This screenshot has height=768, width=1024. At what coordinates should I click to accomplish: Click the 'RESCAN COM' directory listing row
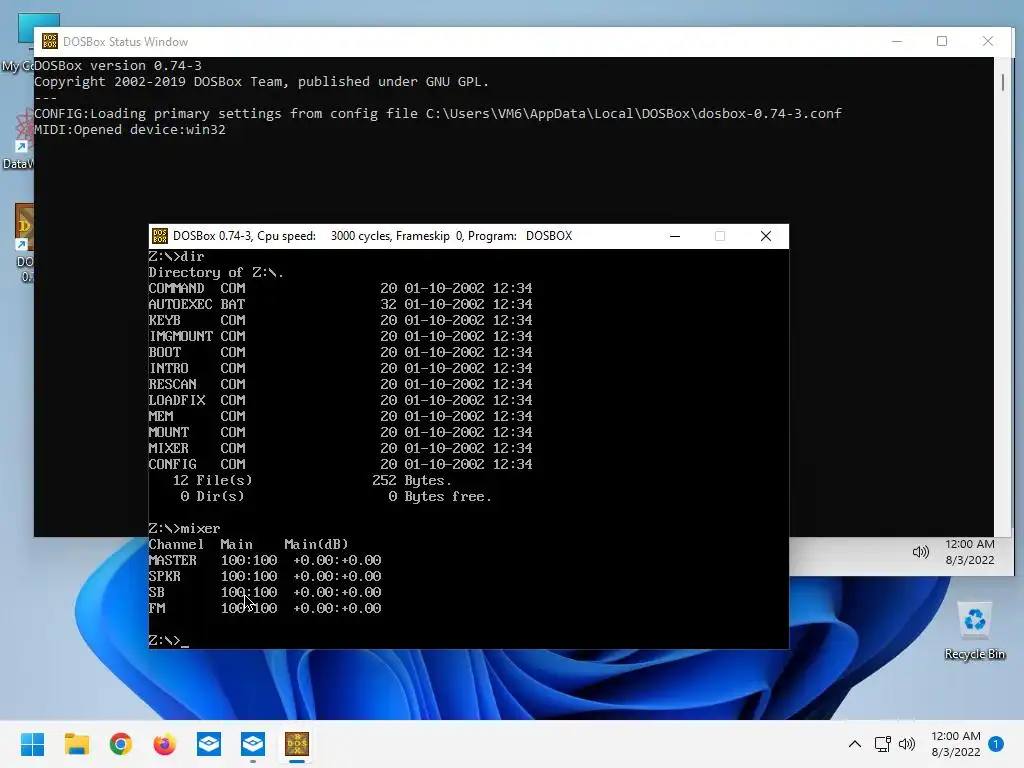340,384
